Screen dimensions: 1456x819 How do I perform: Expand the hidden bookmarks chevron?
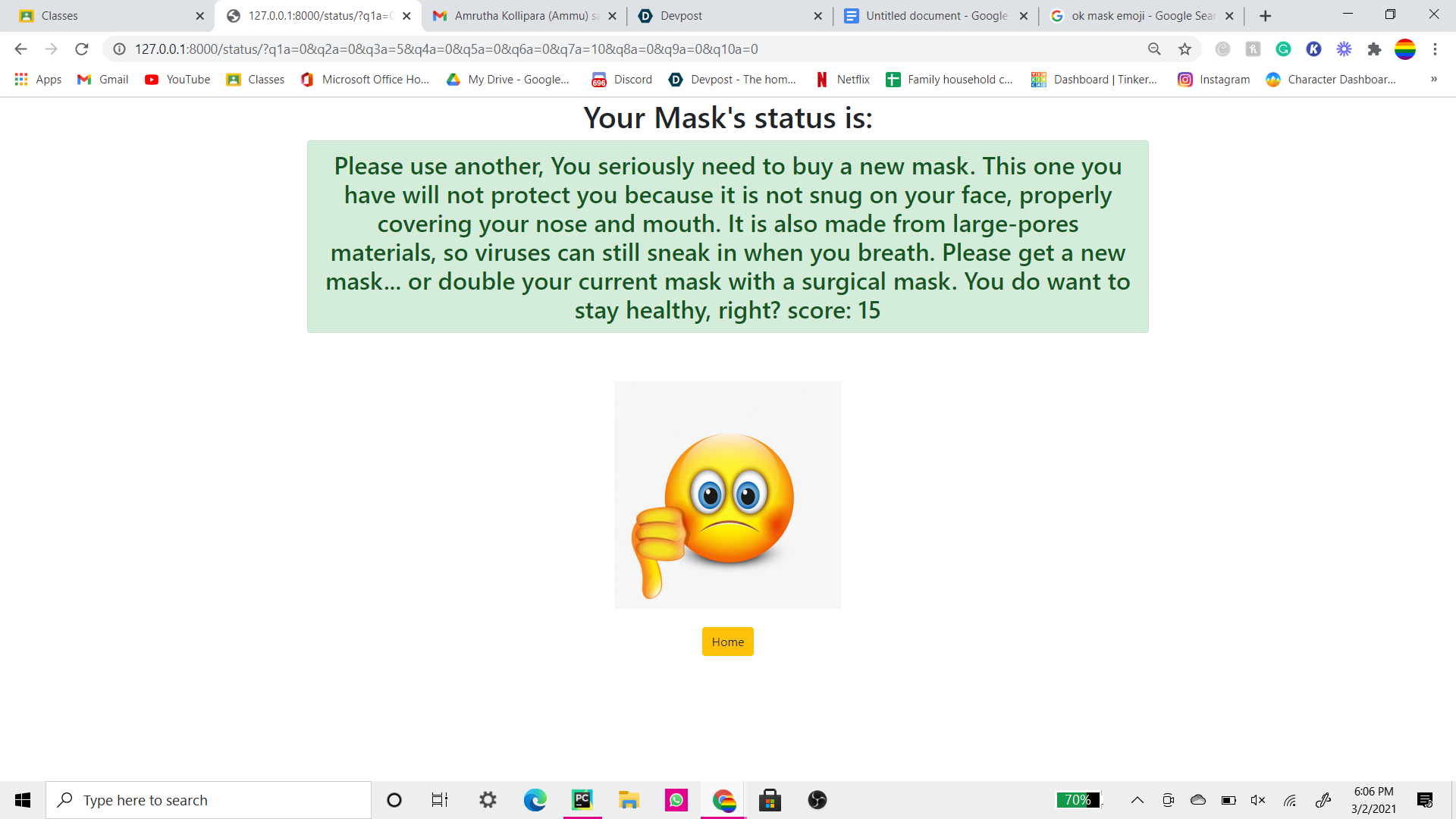click(1433, 80)
